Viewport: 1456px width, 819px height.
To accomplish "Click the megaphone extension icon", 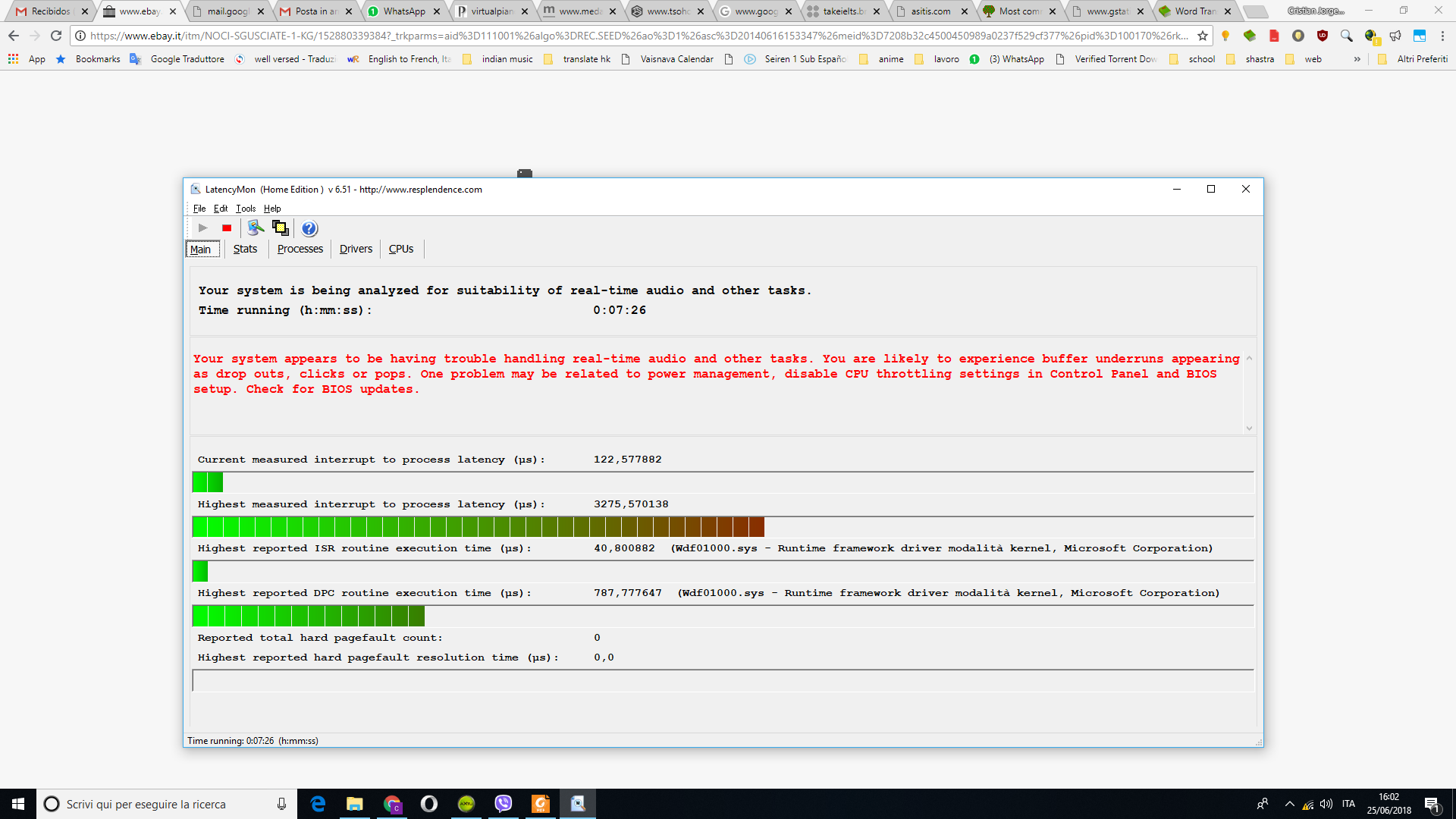I will click(1395, 36).
